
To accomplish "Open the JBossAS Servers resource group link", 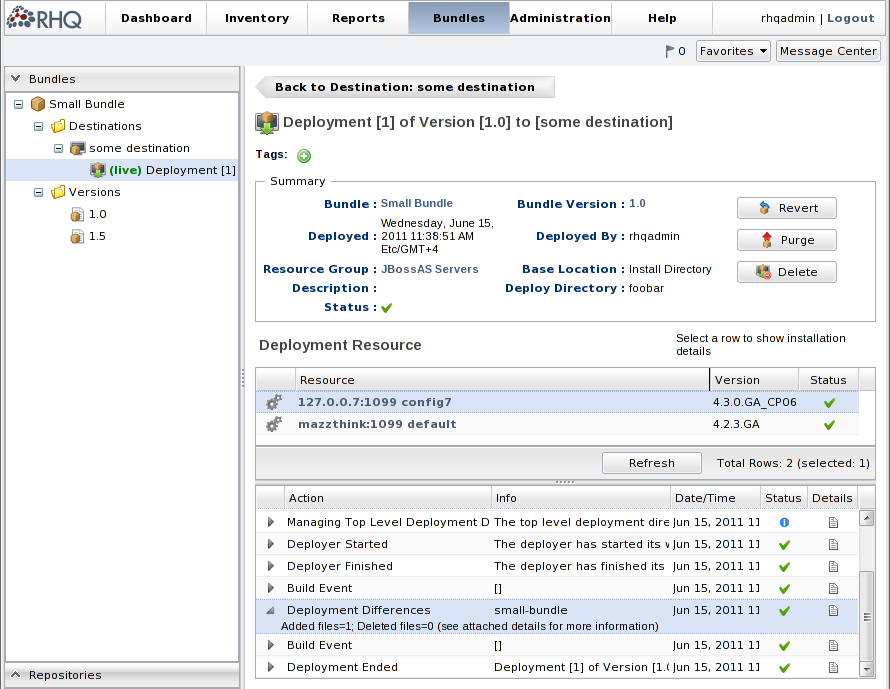I will point(430,269).
